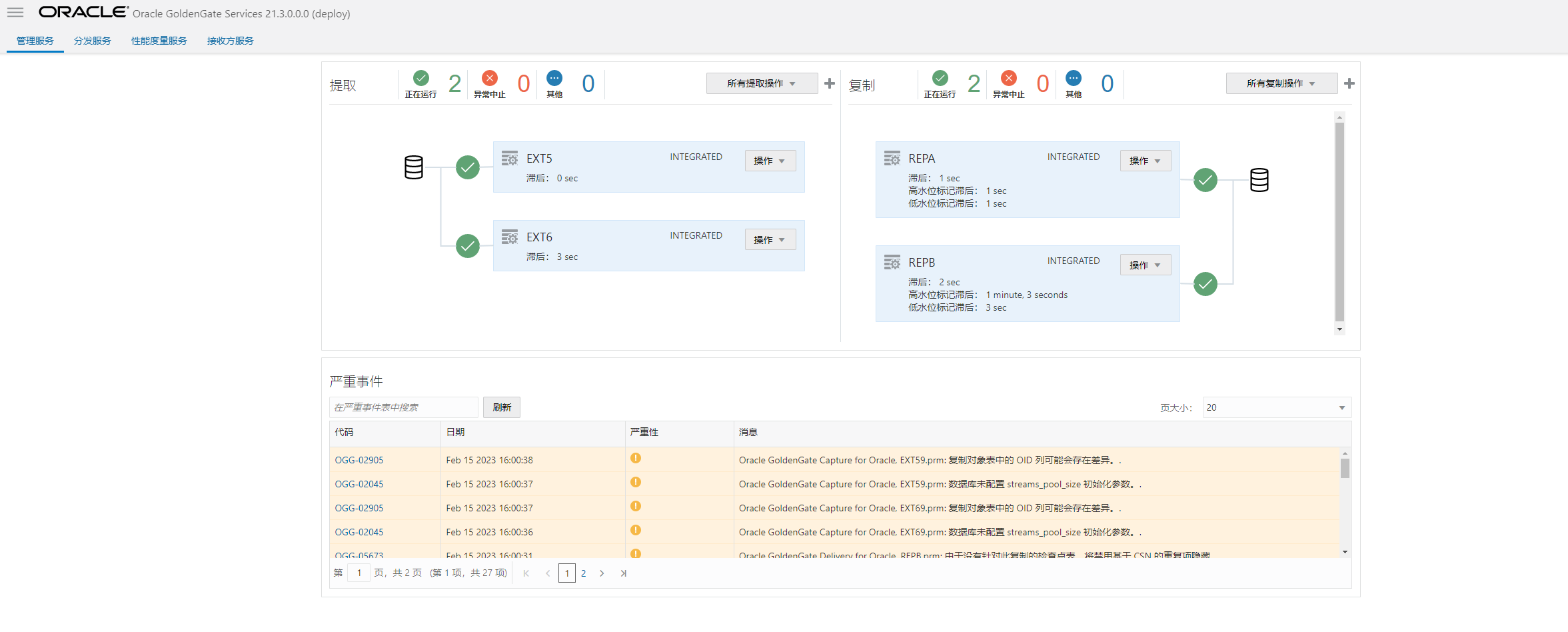
Task: Click the REPA process gear icon
Action: [892, 158]
